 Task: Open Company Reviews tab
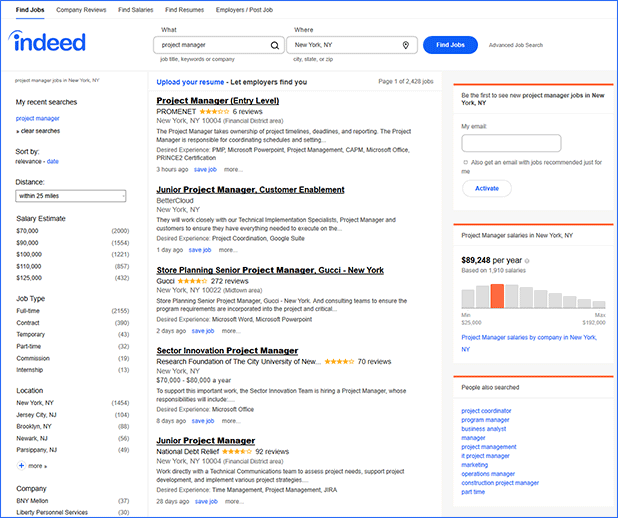point(81,10)
